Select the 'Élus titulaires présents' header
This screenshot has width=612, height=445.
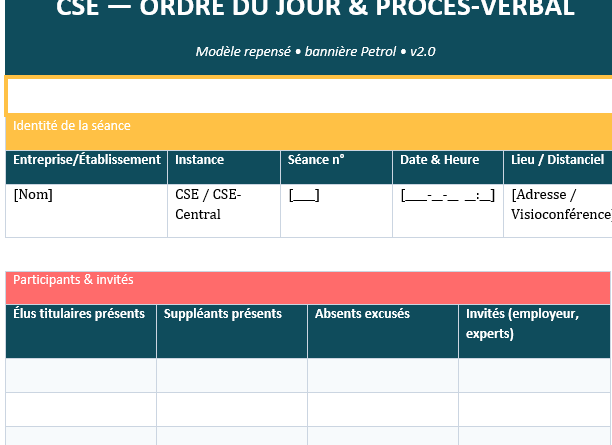click(81, 331)
